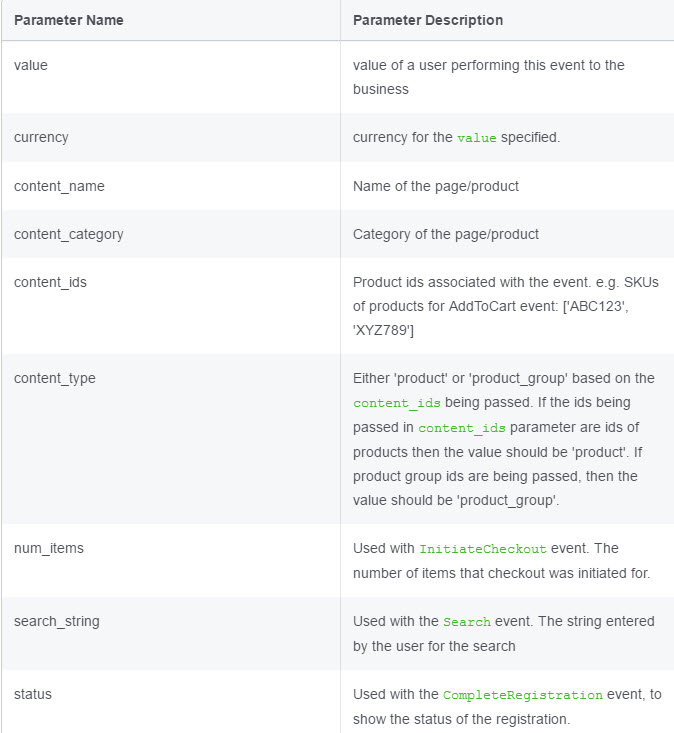Click the green 'CompleteRegistration' code text

point(523,695)
